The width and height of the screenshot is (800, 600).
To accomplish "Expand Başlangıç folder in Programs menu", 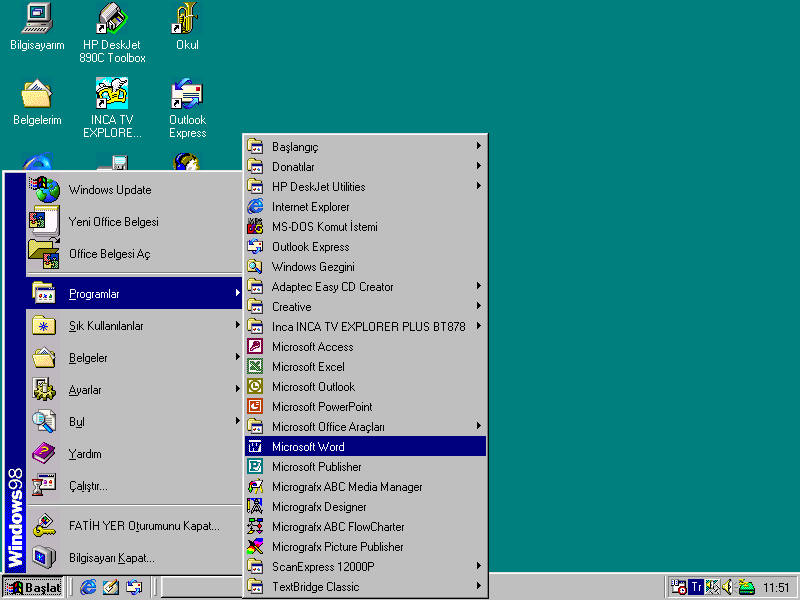I will pyautogui.click(x=365, y=146).
